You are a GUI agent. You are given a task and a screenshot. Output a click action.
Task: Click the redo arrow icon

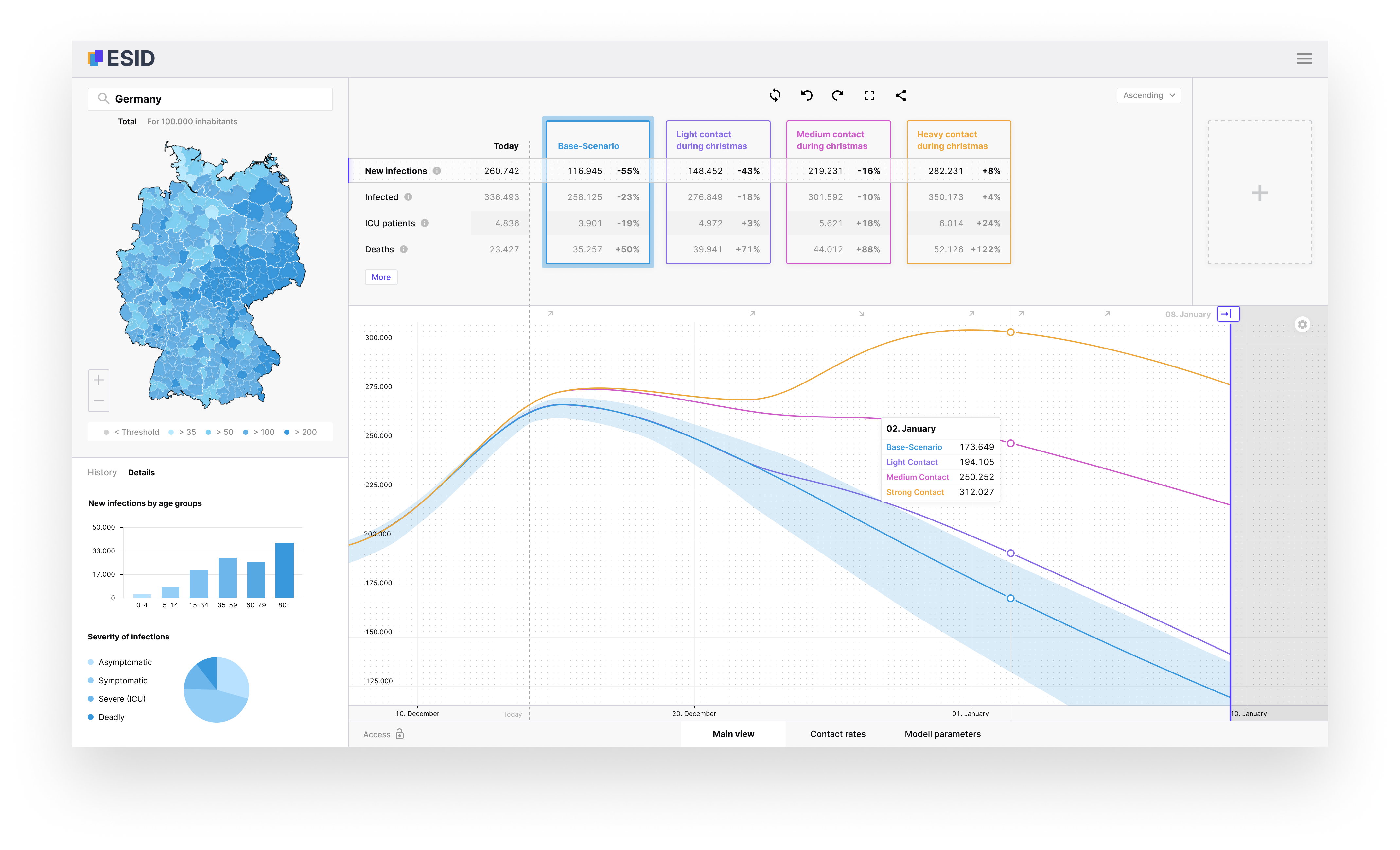[837, 95]
